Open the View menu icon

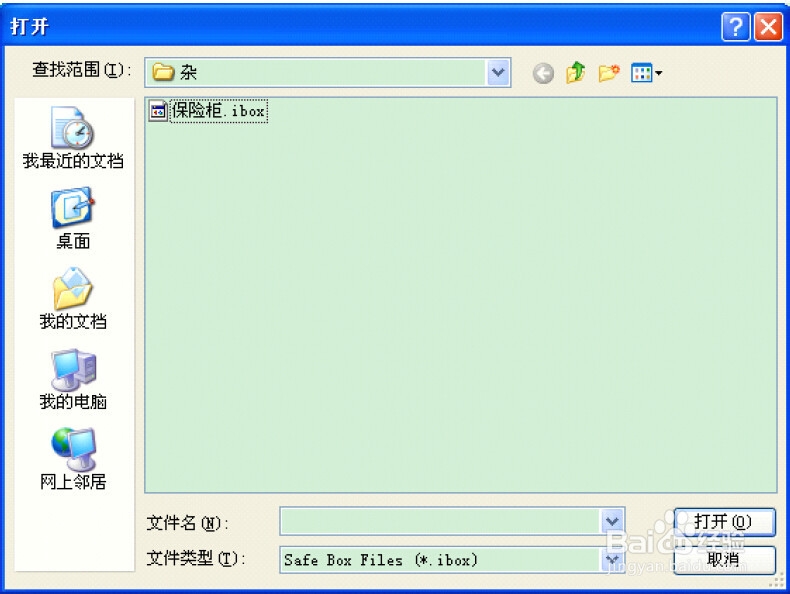click(x=646, y=74)
